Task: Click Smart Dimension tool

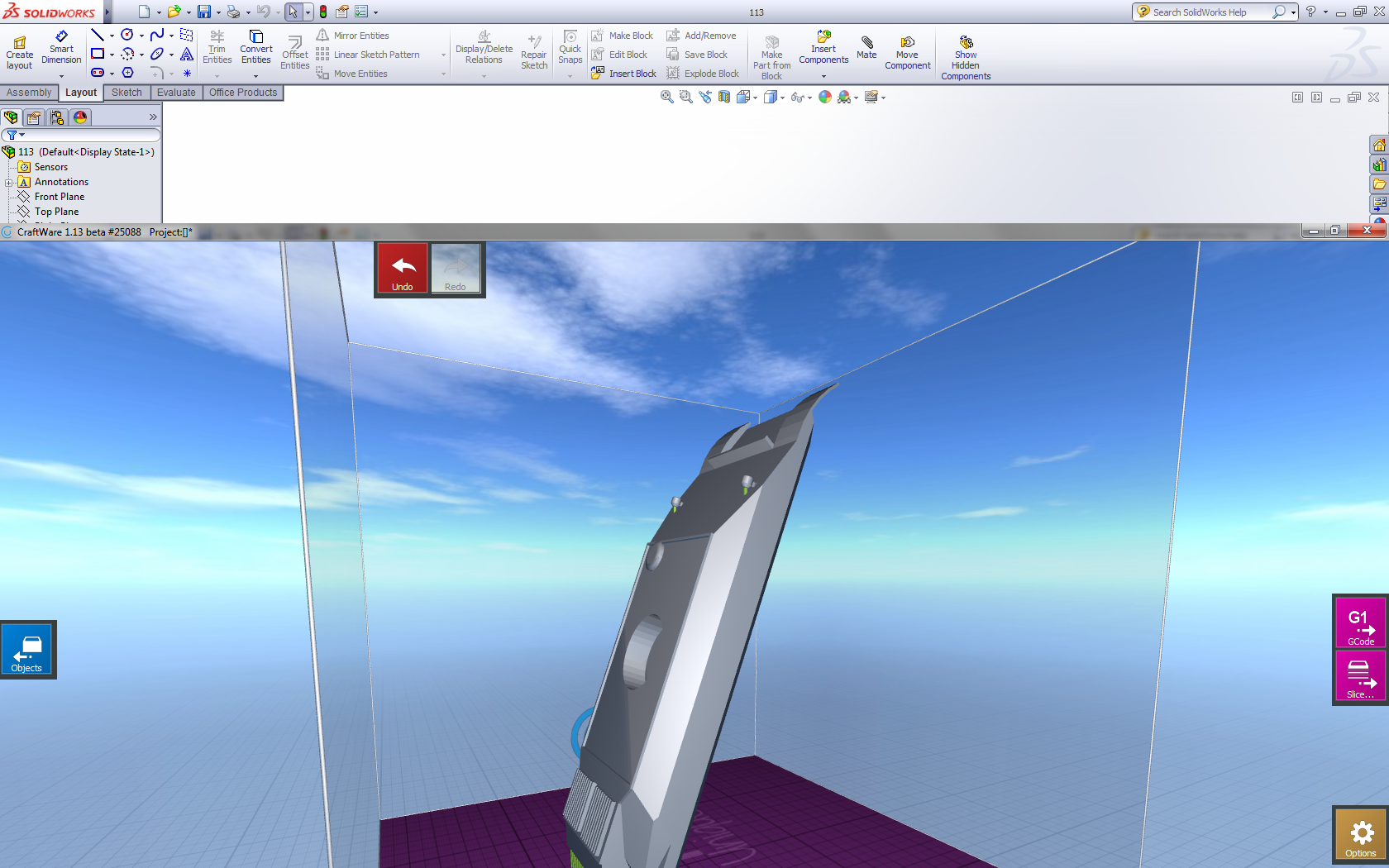Action: [x=61, y=48]
